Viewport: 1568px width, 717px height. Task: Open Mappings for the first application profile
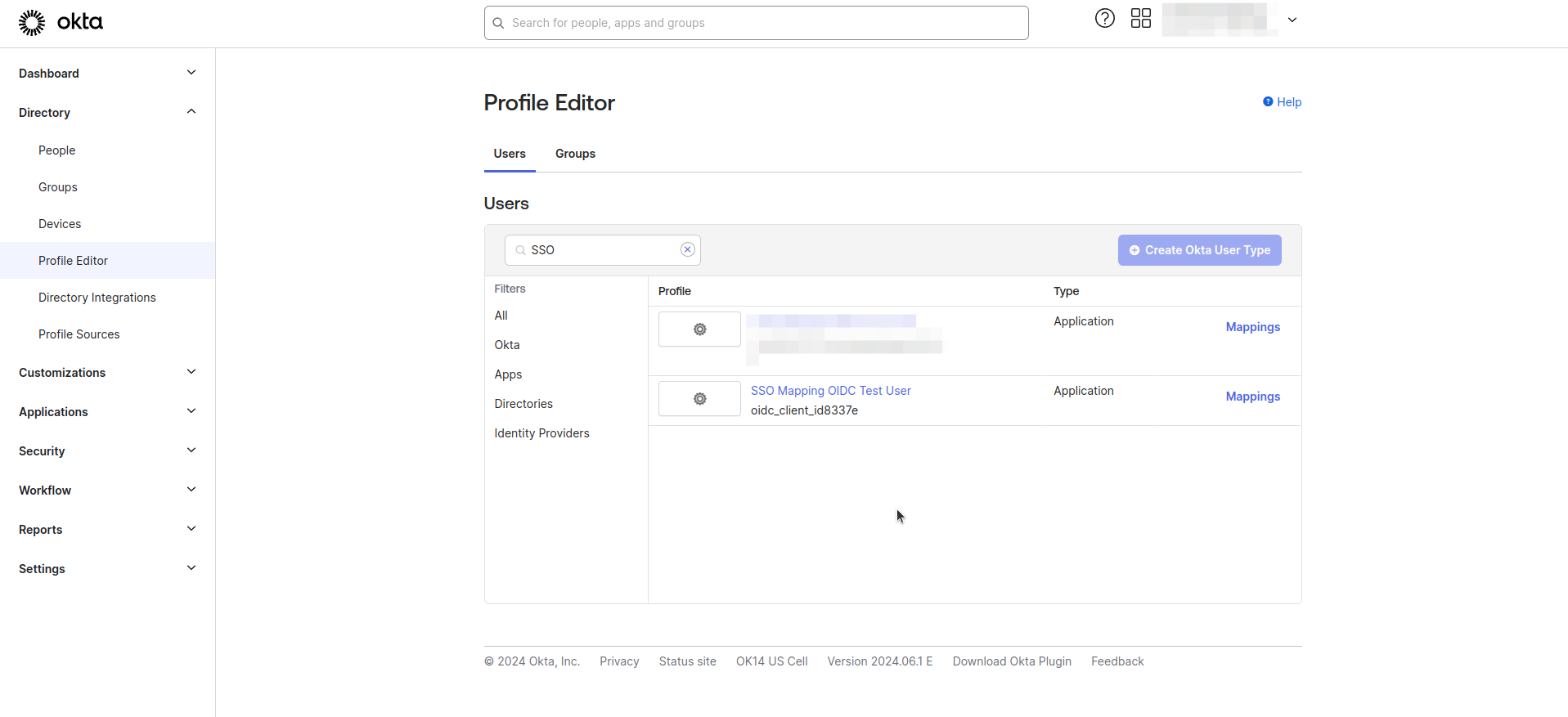[1252, 327]
